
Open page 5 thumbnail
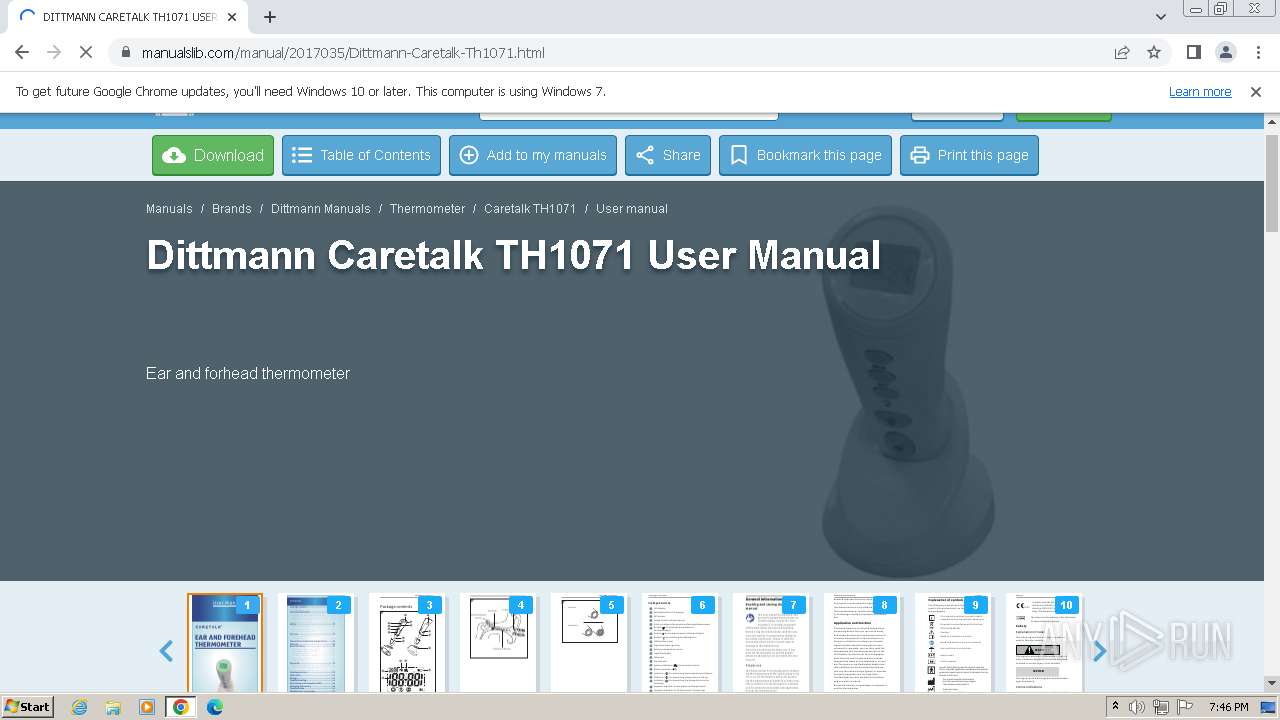[x=589, y=643]
